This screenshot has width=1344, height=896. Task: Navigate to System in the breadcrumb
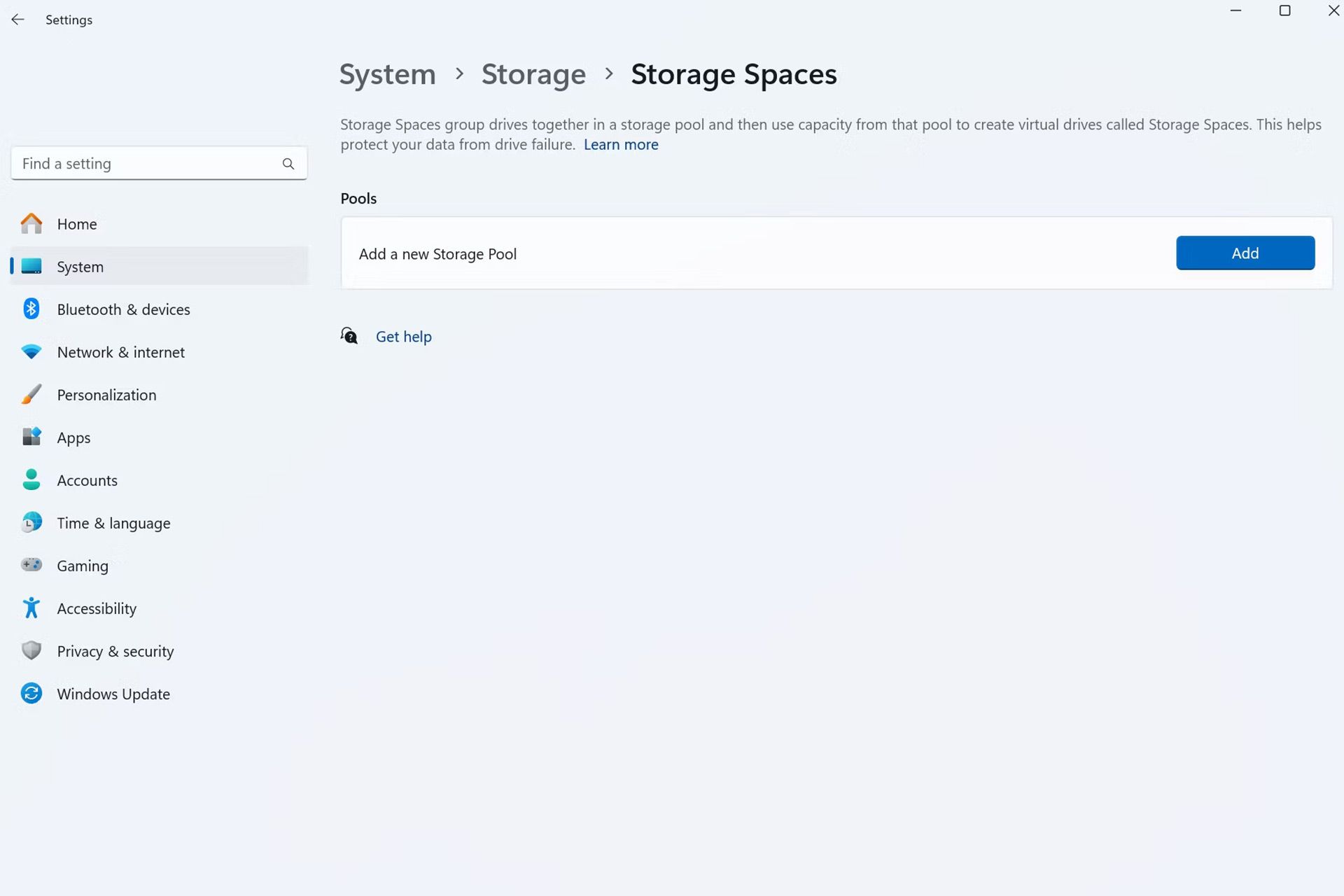387,74
